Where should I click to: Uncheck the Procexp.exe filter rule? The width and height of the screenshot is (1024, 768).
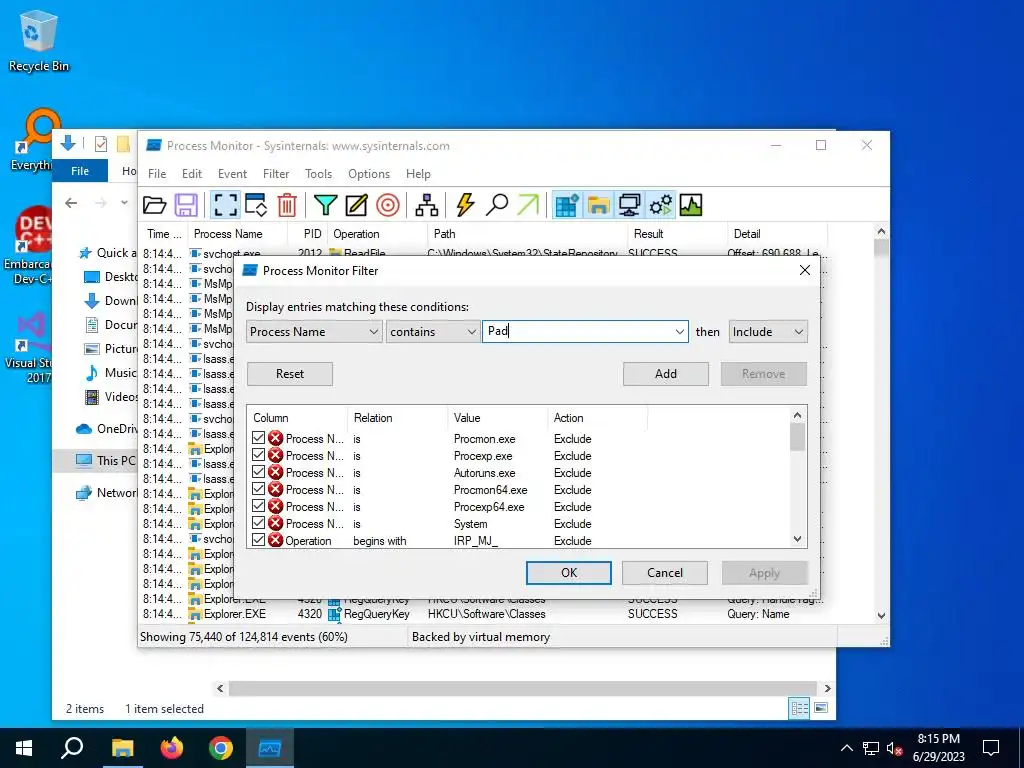point(259,455)
